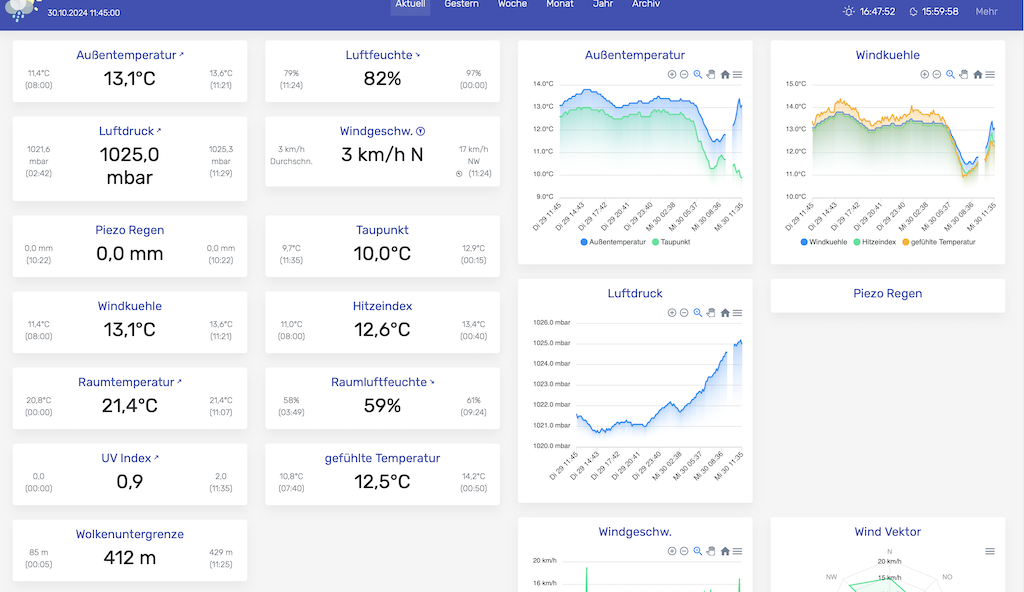1024x592 pixels.
Task: Toggle the gefühlte Temperatur legend series
Action: click(x=938, y=242)
